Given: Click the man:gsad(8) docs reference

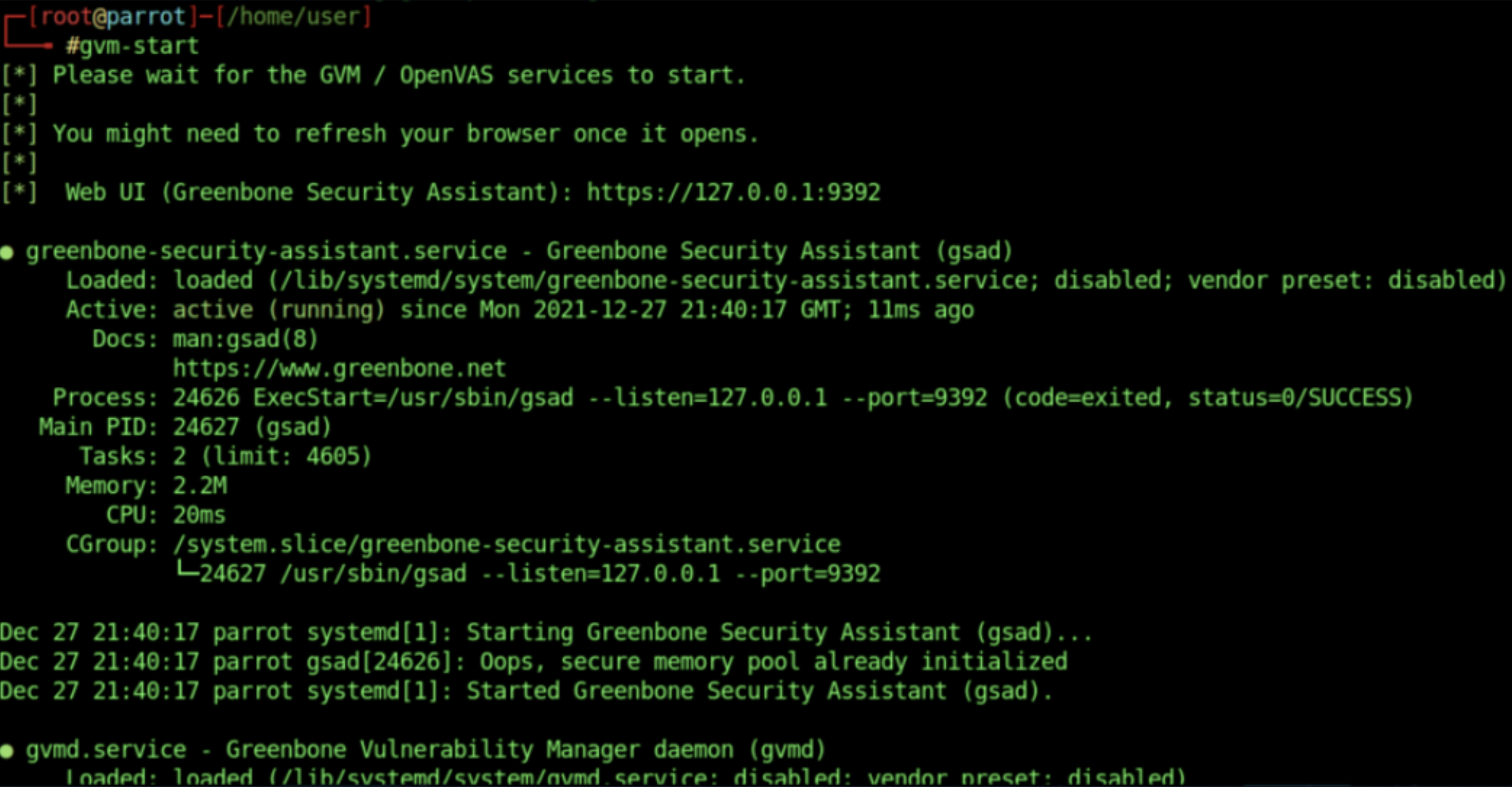Looking at the screenshot, I should tap(245, 339).
